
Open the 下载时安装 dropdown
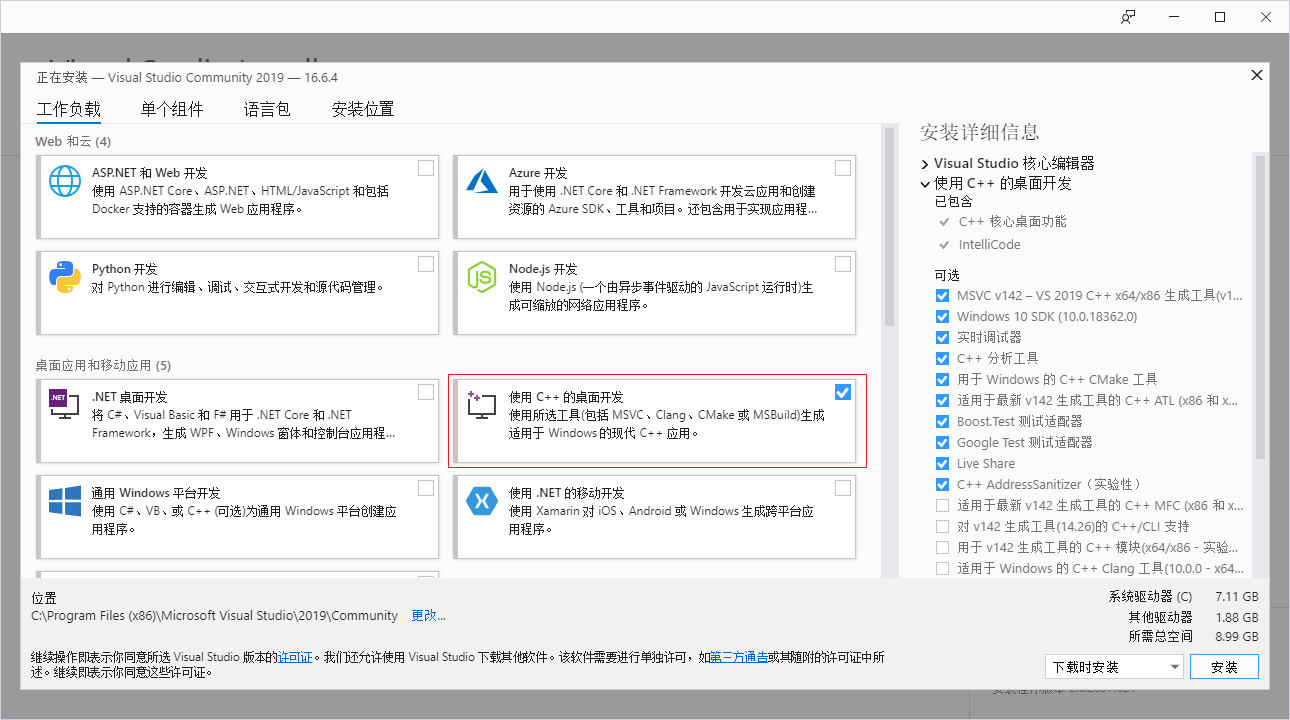tap(1114, 667)
